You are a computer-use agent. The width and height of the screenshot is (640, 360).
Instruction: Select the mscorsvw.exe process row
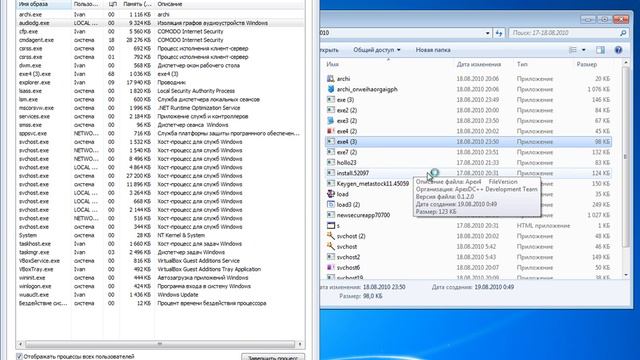pos(160,108)
